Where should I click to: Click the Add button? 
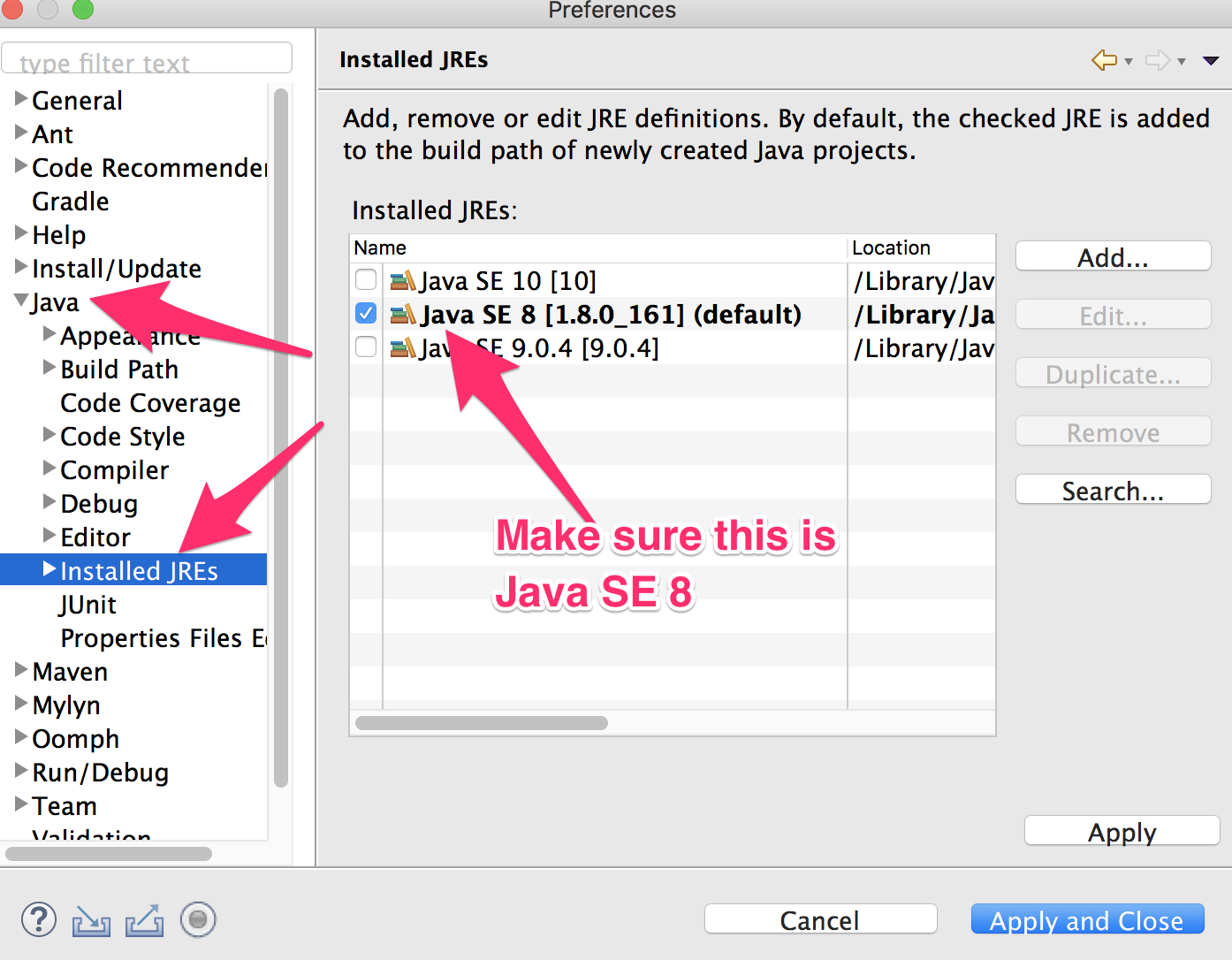(1113, 256)
